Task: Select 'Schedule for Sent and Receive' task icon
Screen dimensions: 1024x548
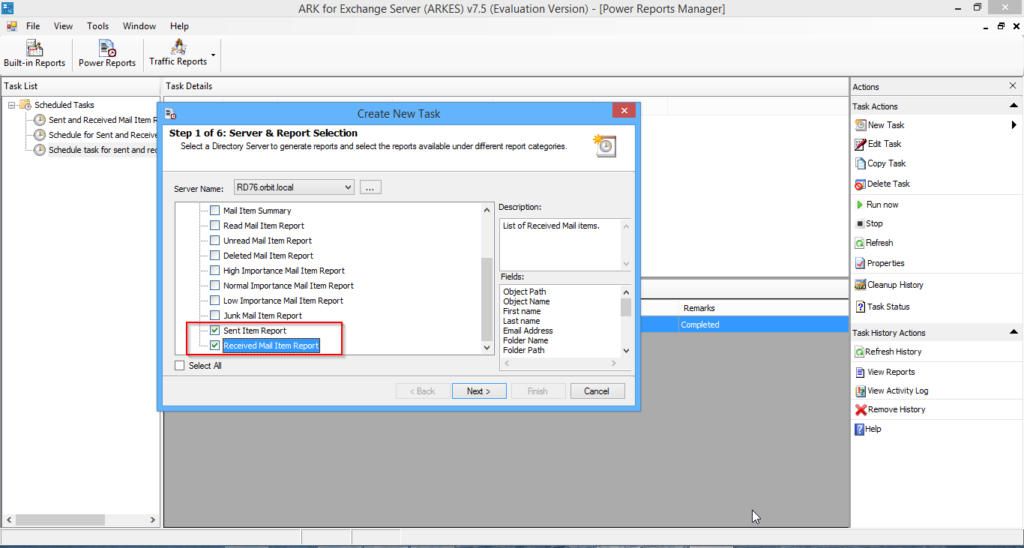Action: click(40, 135)
